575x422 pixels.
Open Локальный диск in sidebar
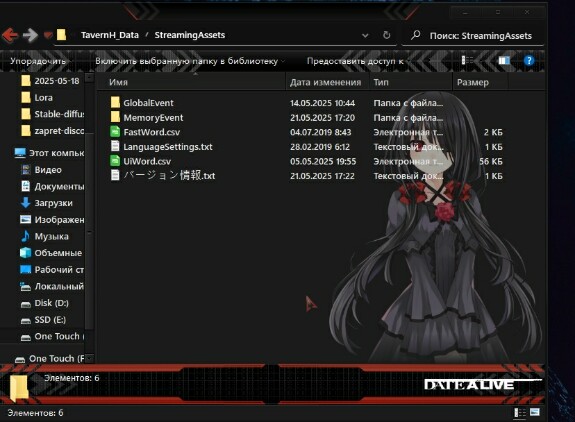pos(52,286)
